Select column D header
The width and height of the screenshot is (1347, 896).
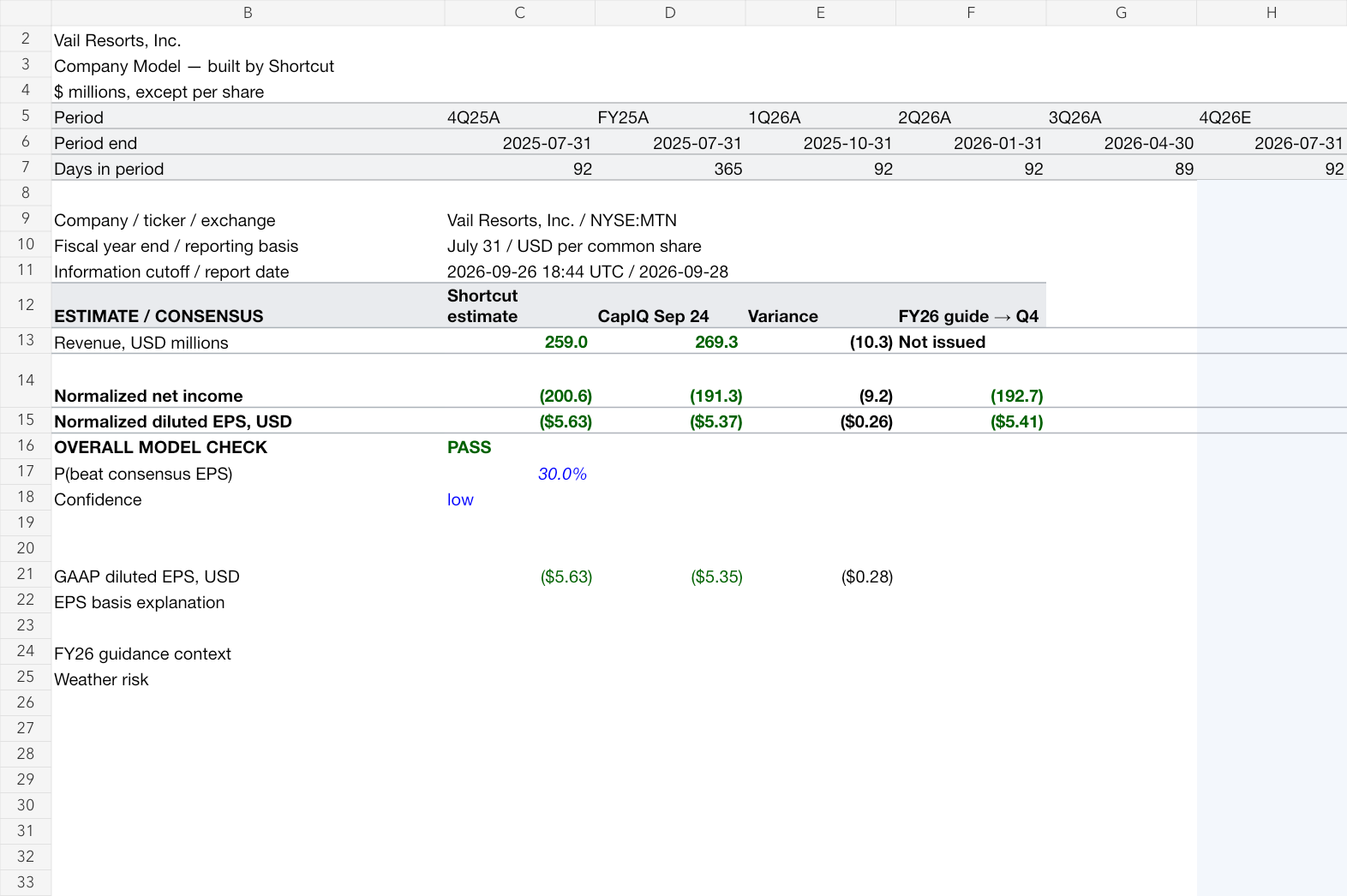[670, 13]
